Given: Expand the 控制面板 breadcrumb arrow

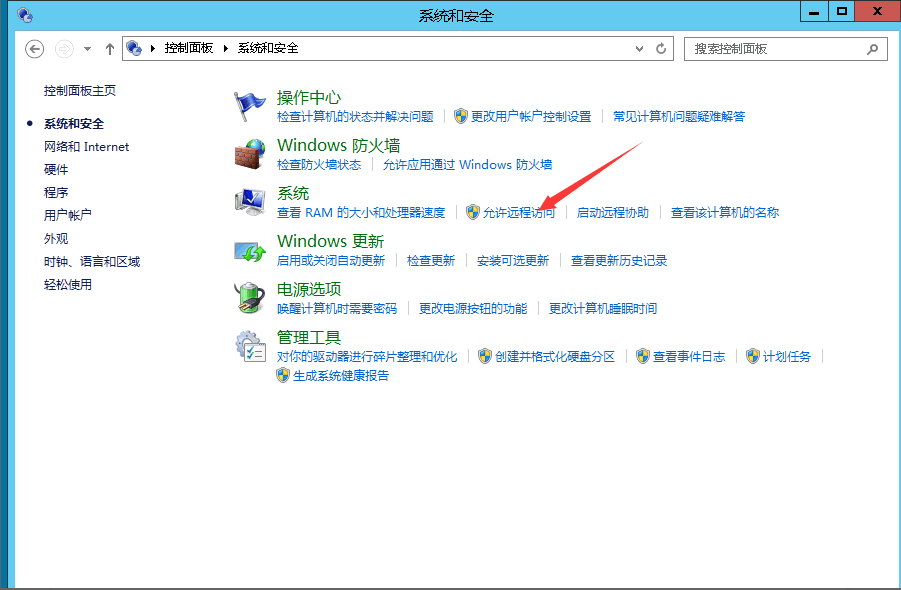Looking at the screenshot, I should [225, 48].
